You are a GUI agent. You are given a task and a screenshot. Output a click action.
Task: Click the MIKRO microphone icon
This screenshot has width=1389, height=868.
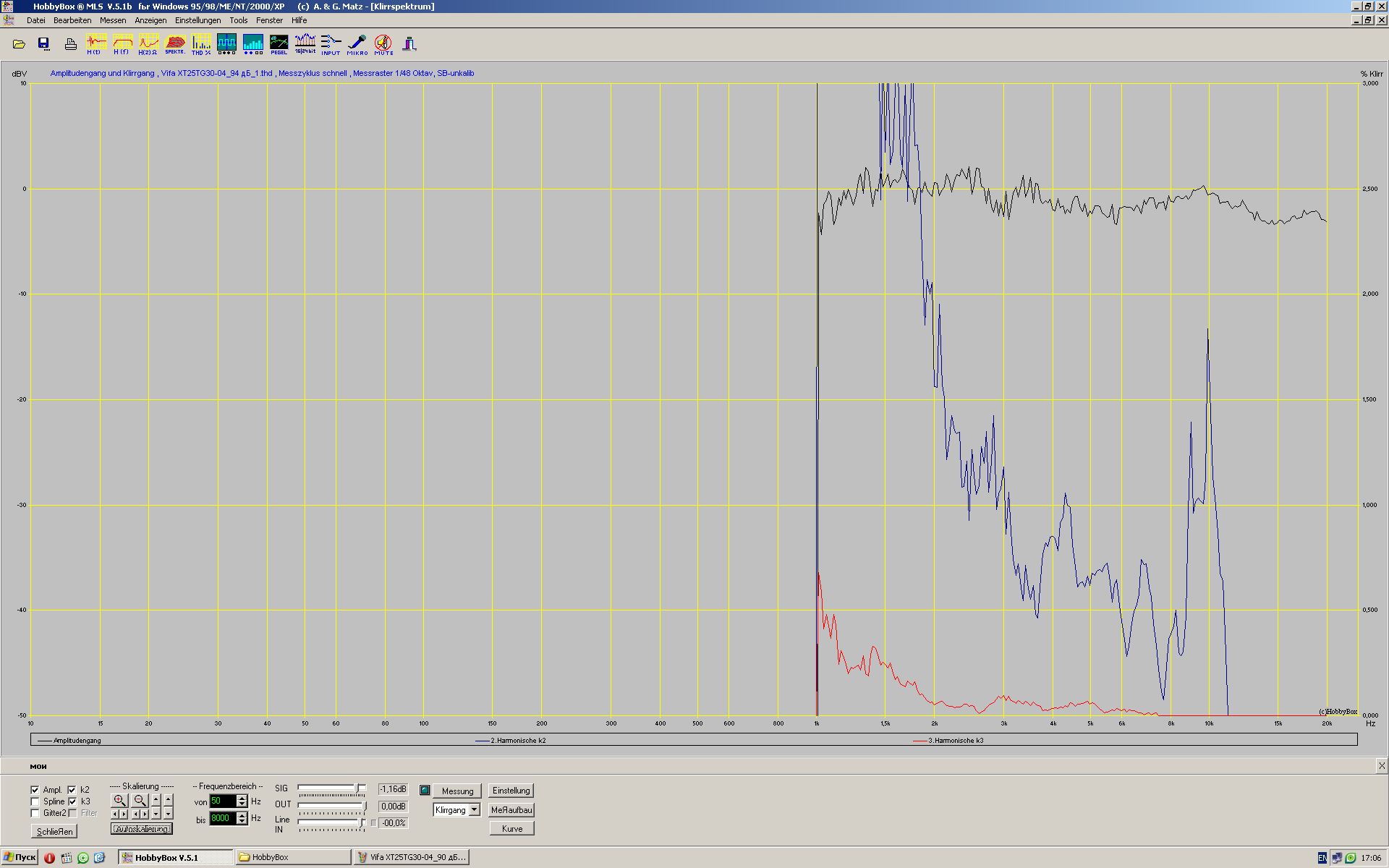[x=357, y=43]
